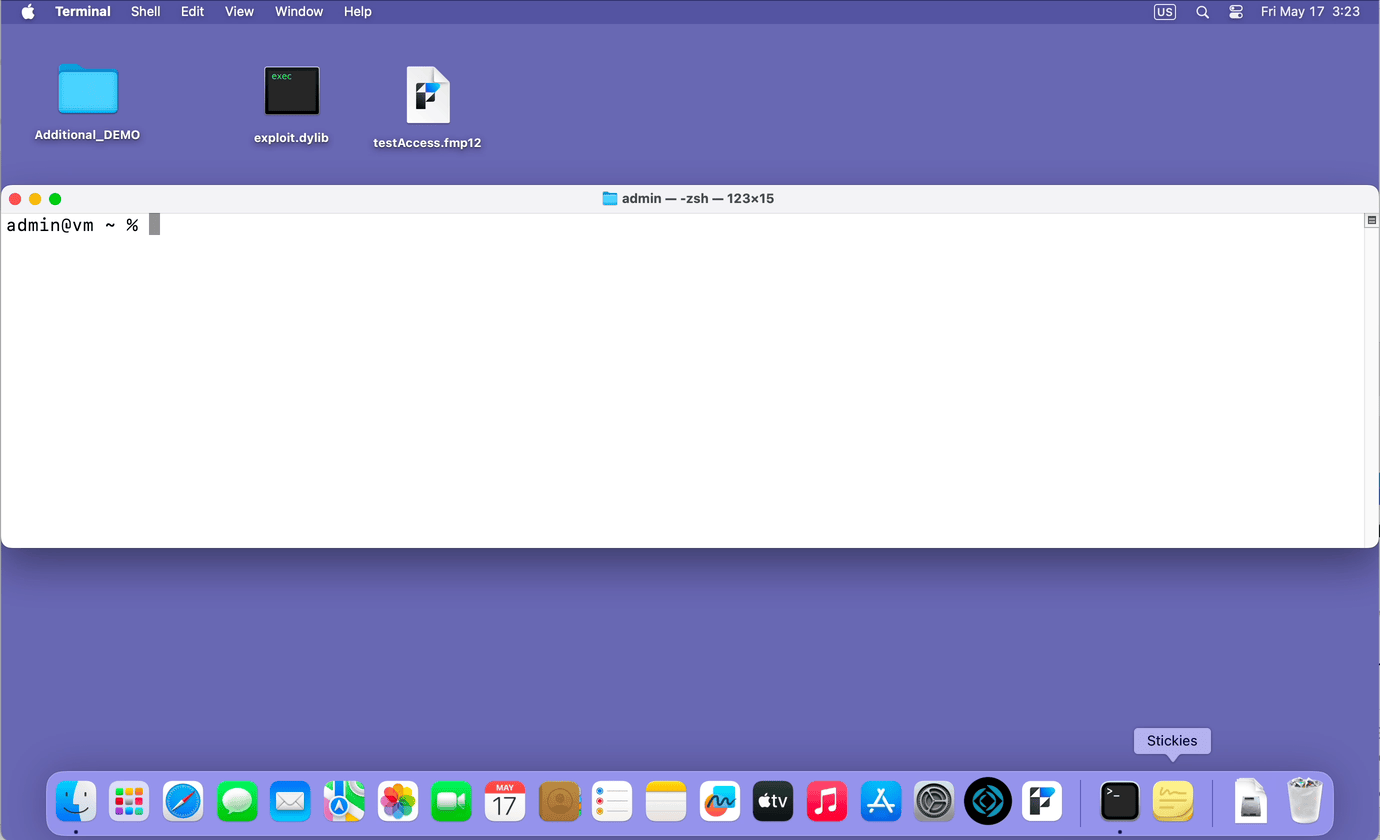Screen dimensions: 1380x840
Task: Open US input source menu
Action: coord(1164,12)
